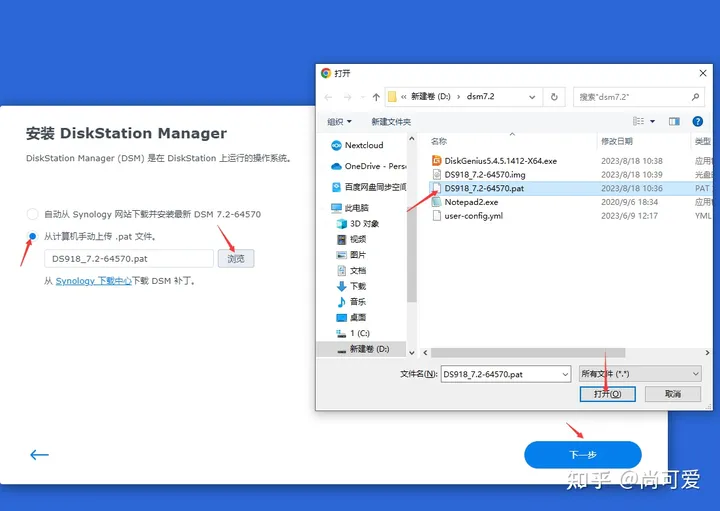Click 新建卷 (D:) in address breadcrumb
Screen dimensions: 720x511
click(x=430, y=96)
